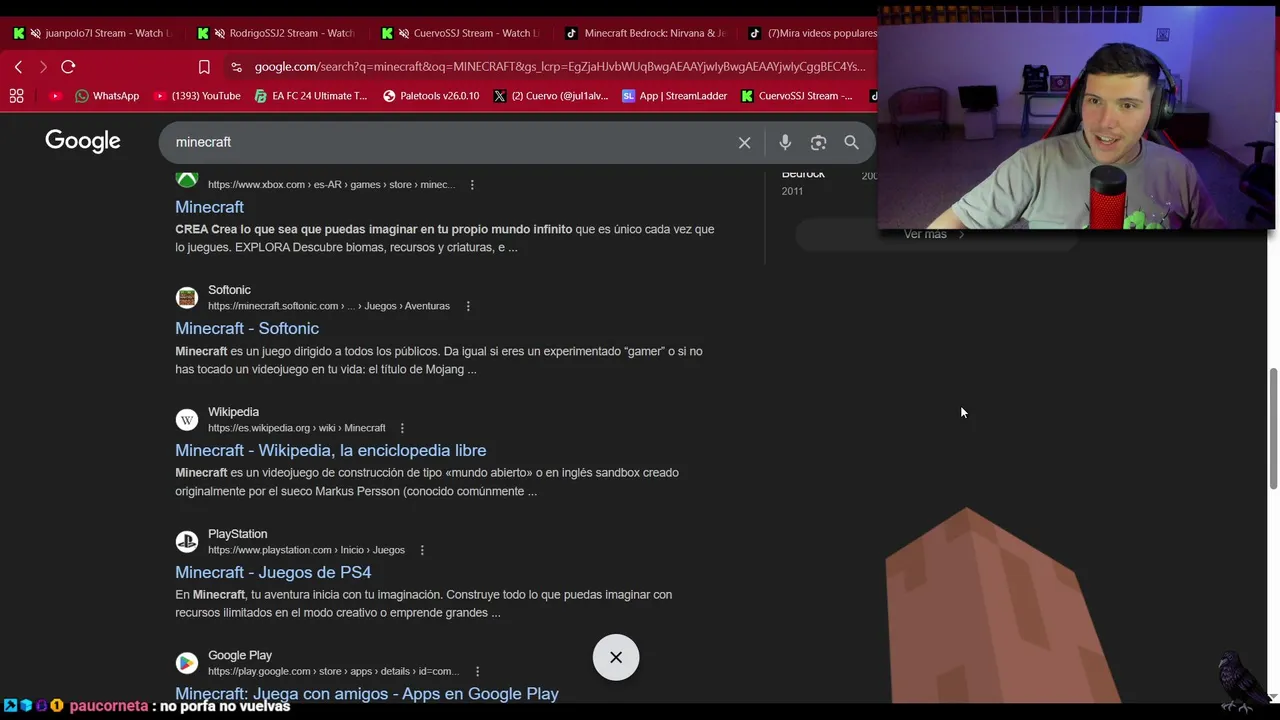
Task: Open the (2) Cuervo X bookmark
Action: (551, 96)
